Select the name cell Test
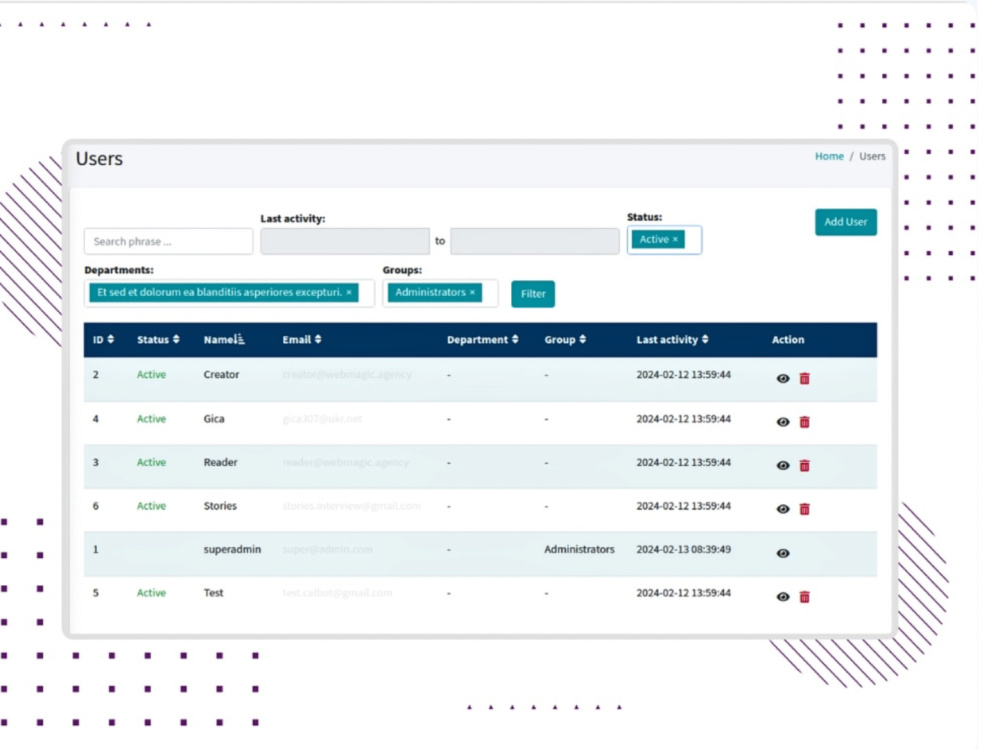Viewport: 1000px width, 750px height. tap(213, 593)
